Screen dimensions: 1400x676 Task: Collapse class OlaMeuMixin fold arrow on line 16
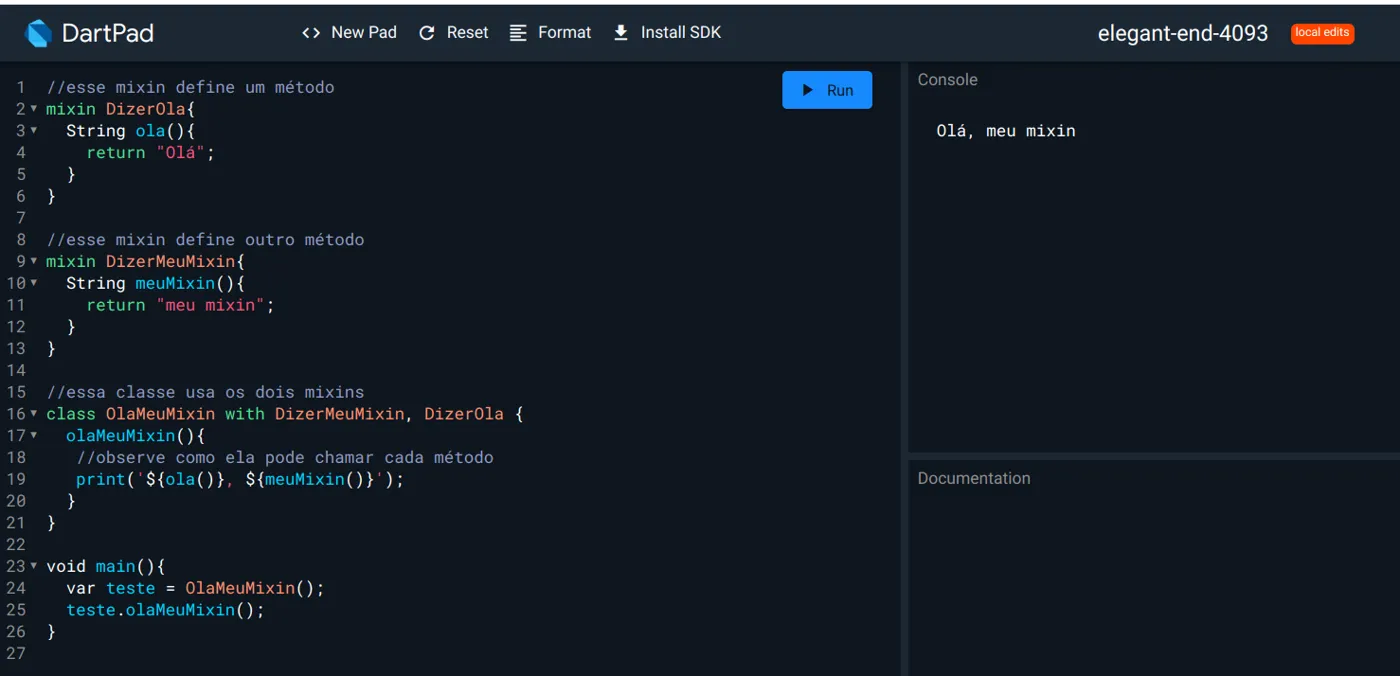(x=34, y=414)
